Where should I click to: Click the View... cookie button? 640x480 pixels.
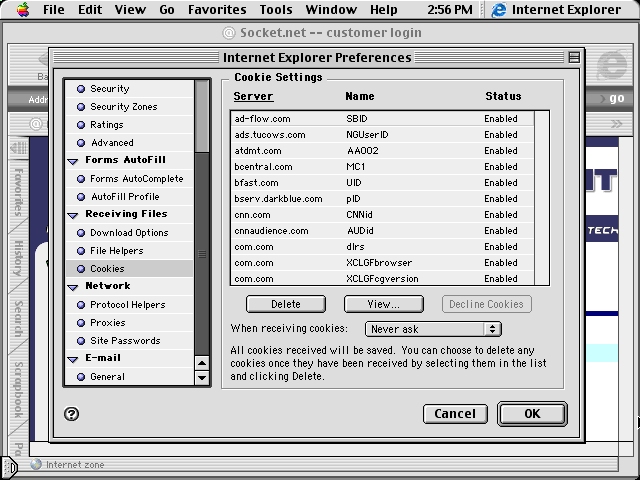(384, 304)
